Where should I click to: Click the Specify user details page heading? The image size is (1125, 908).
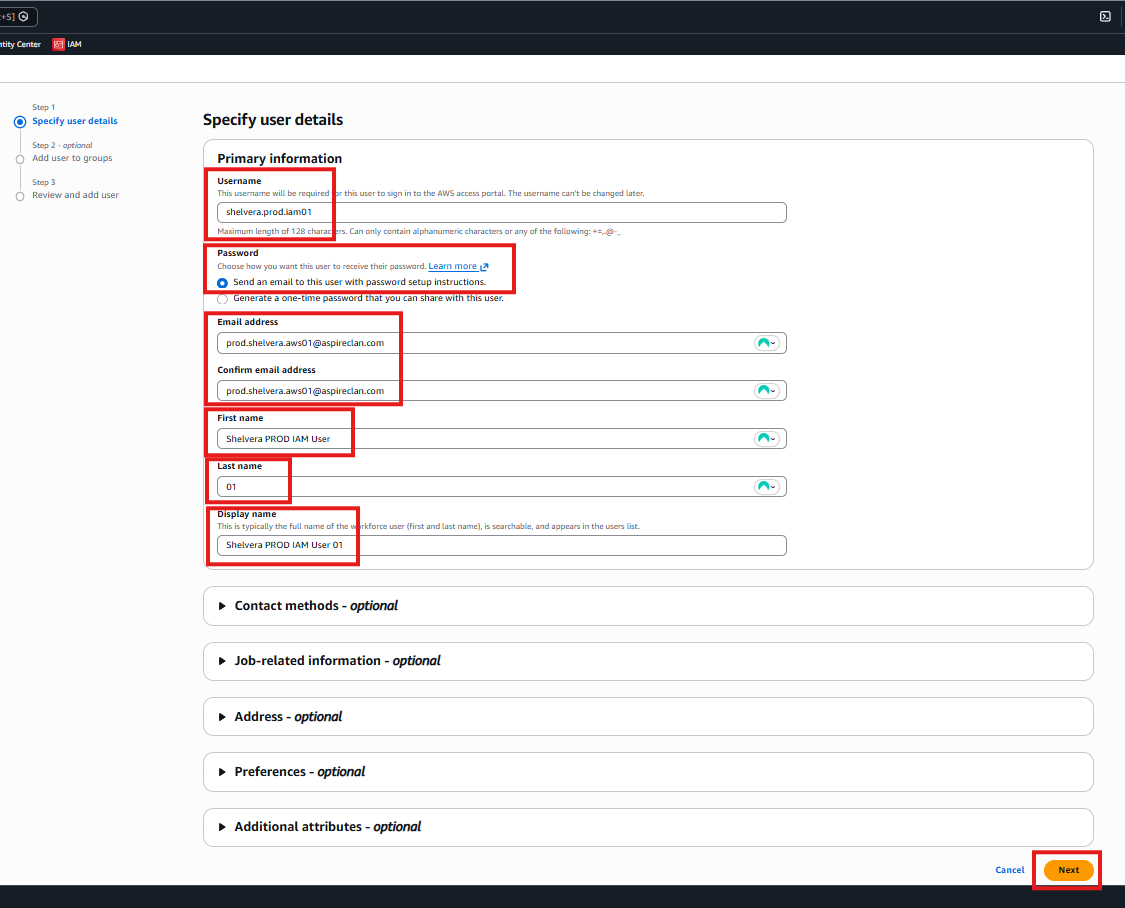click(273, 120)
